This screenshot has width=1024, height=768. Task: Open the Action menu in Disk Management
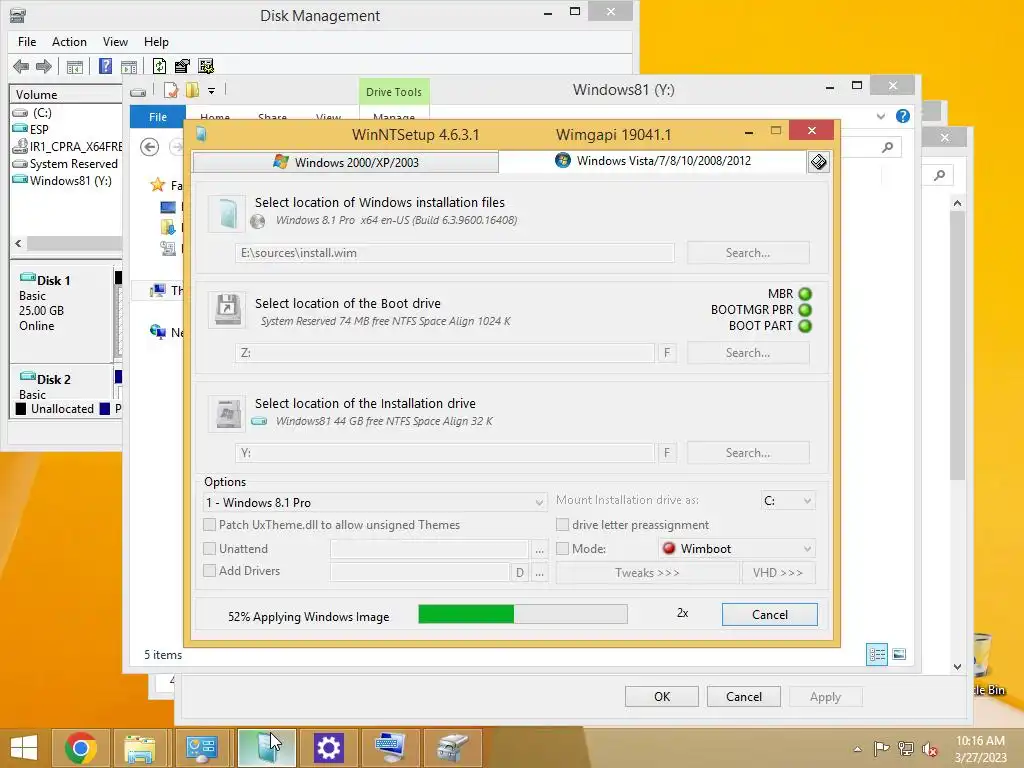[69, 42]
